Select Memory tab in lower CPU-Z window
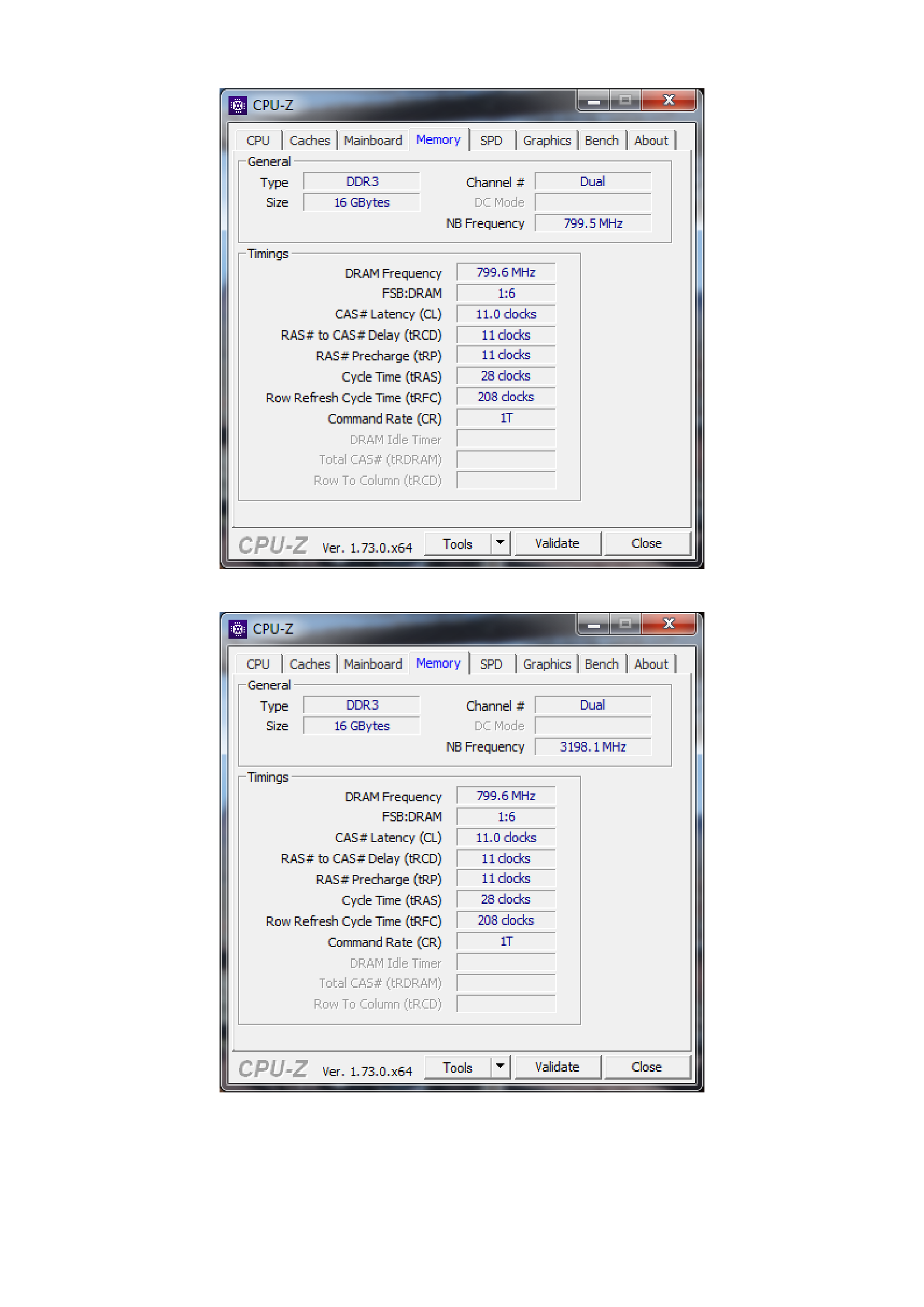Viewport: 924px width, 1307px height. click(x=439, y=663)
